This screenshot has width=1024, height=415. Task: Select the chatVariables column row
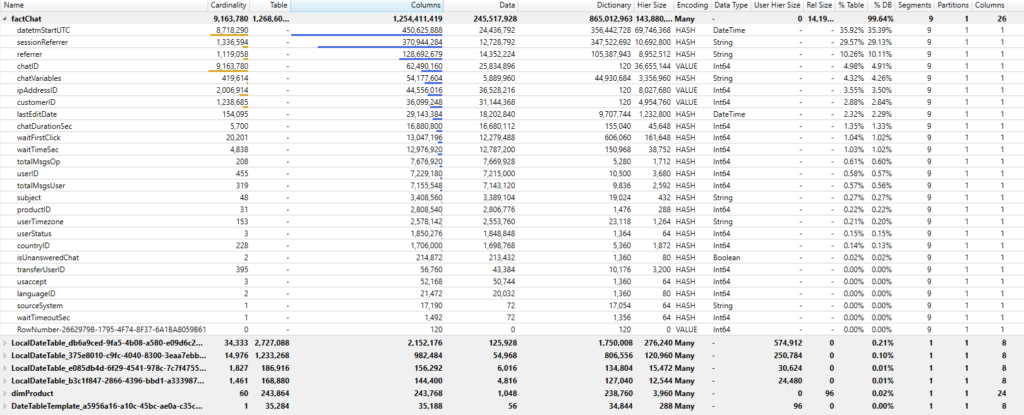pos(512,78)
